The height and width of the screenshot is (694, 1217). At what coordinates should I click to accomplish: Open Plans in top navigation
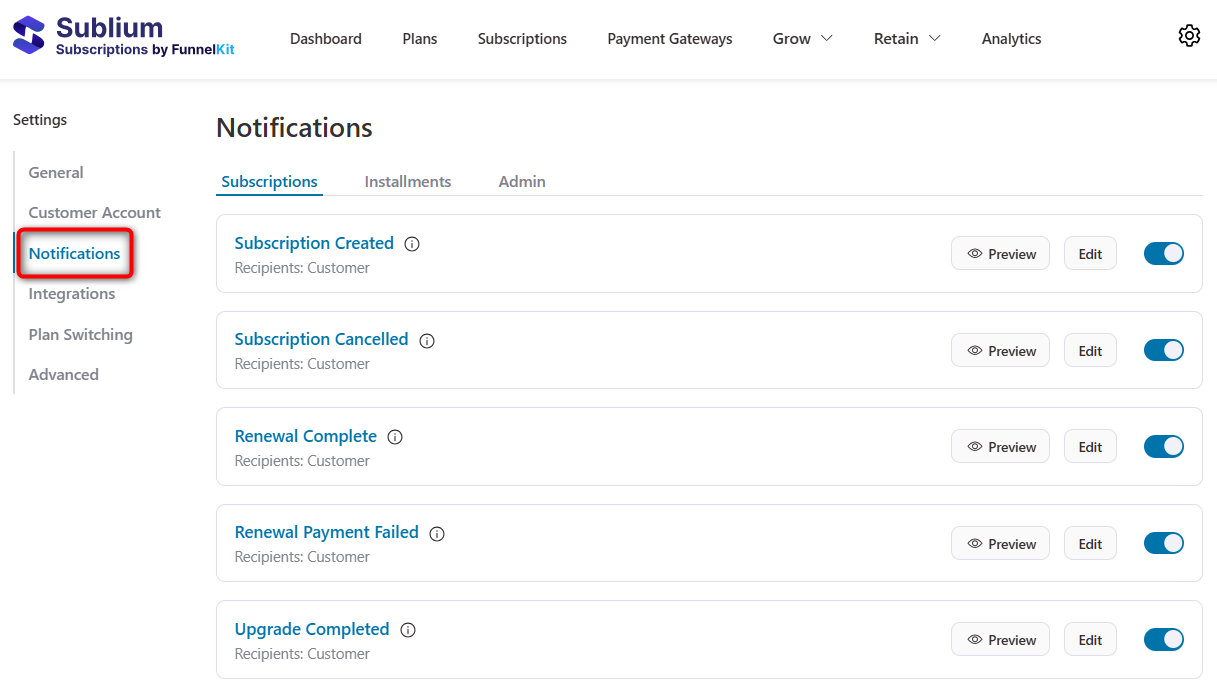pyautogui.click(x=420, y=39)
